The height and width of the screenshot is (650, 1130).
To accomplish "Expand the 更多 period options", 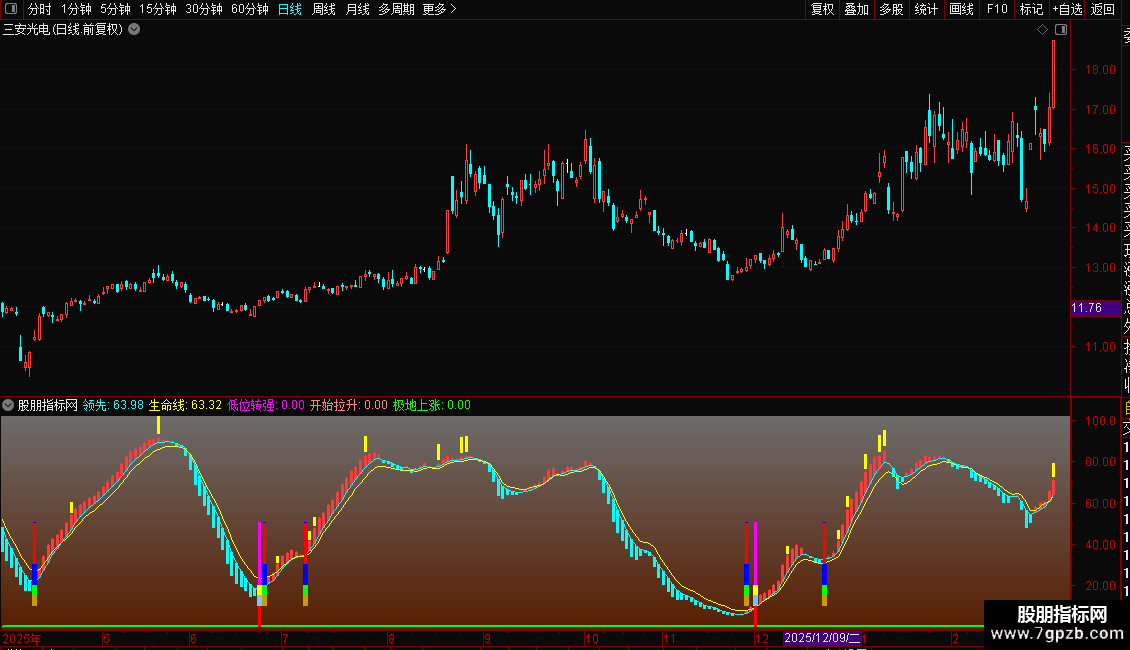I will point(439,9).
